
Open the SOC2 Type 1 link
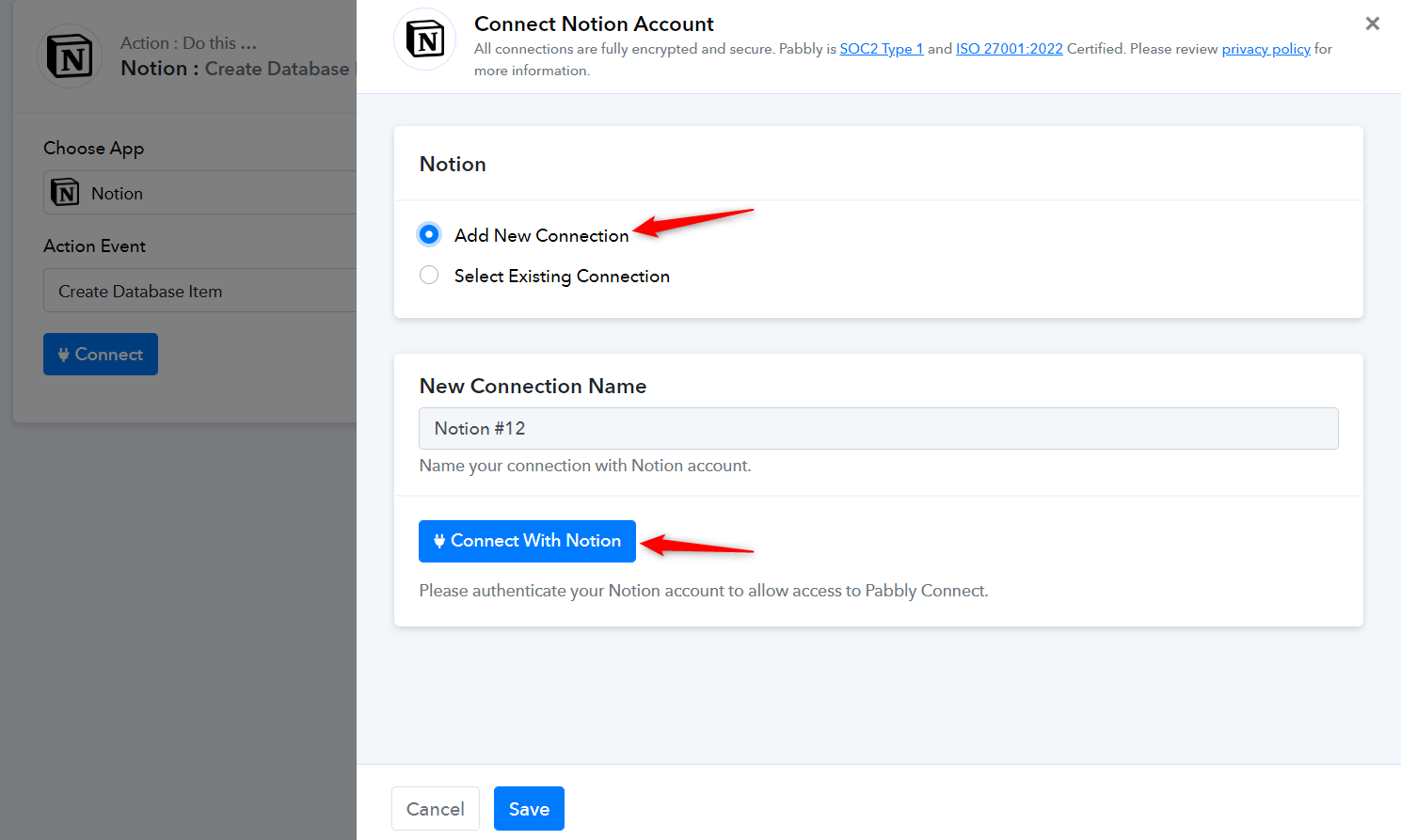[882, 49]
